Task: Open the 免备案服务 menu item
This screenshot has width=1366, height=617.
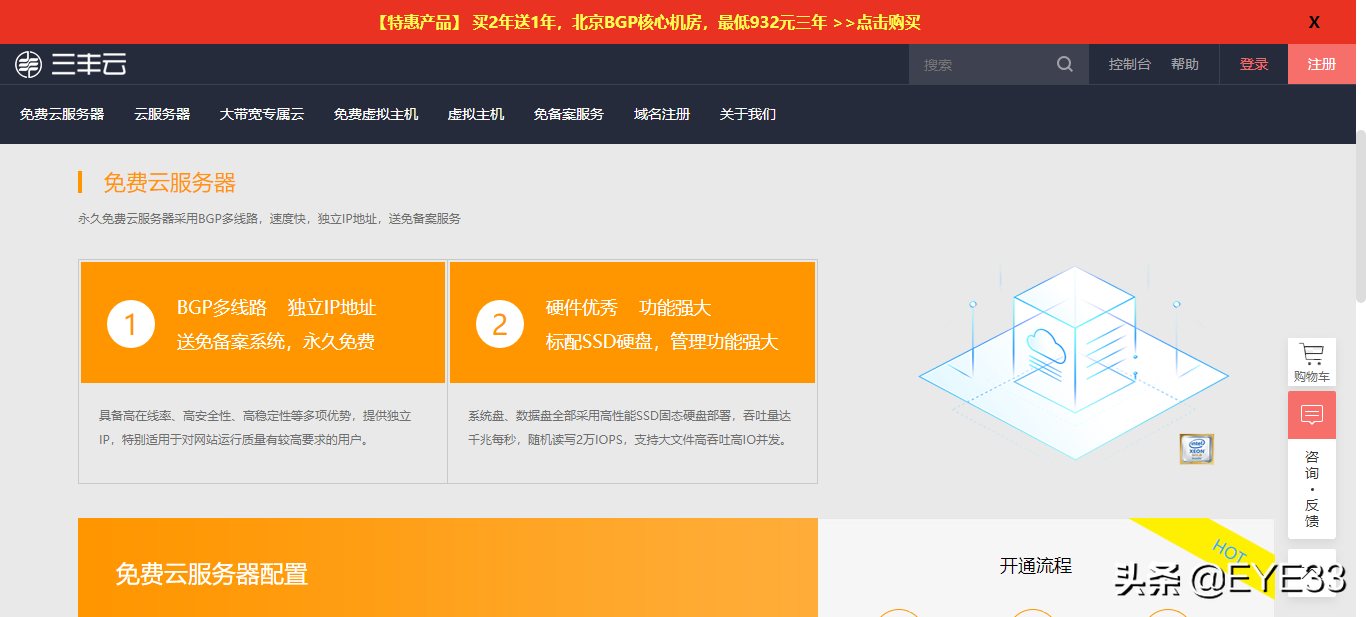Action: pos(569,114)
